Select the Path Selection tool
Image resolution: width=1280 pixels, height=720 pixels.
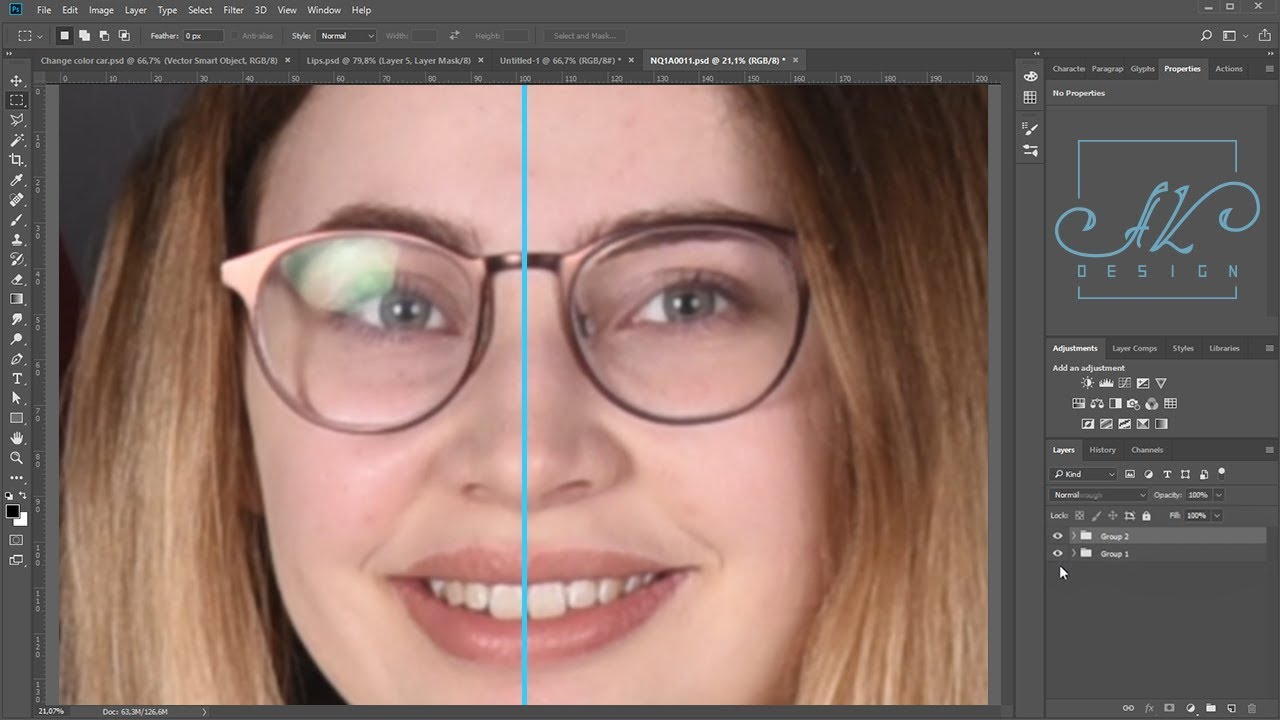click(16, 398)
